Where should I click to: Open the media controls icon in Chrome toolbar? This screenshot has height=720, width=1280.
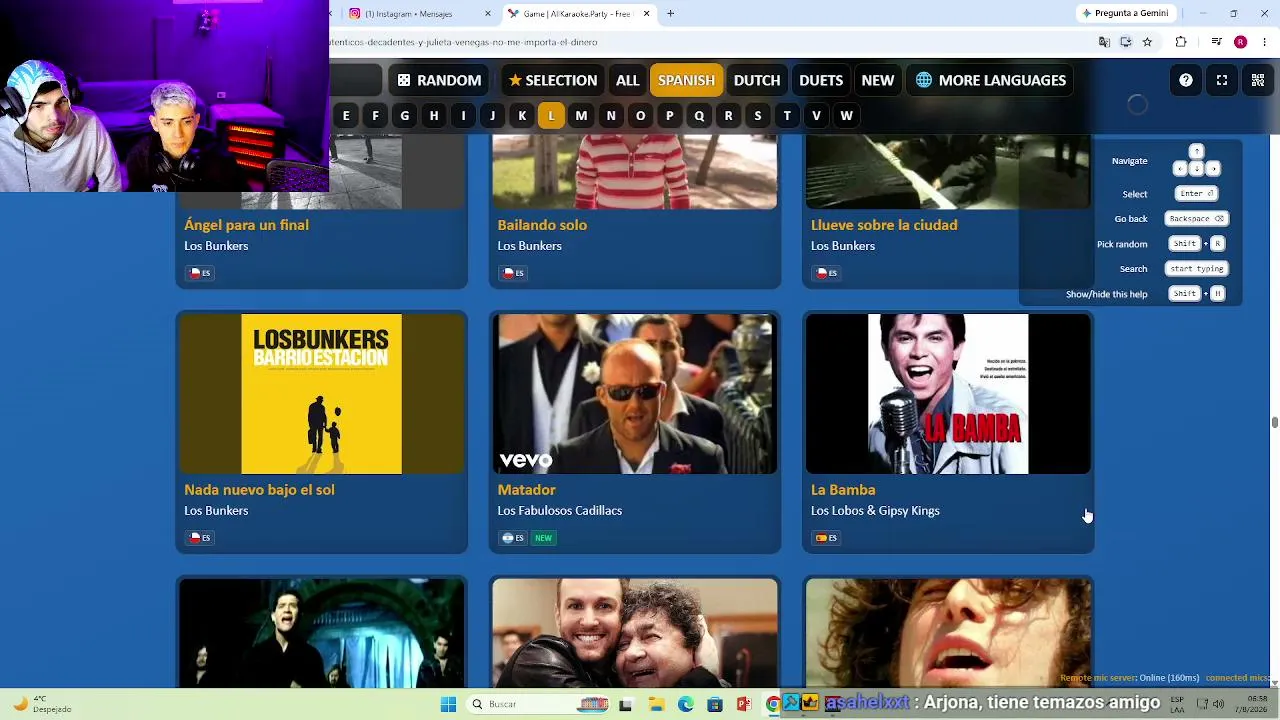(x=1216, y=42)
